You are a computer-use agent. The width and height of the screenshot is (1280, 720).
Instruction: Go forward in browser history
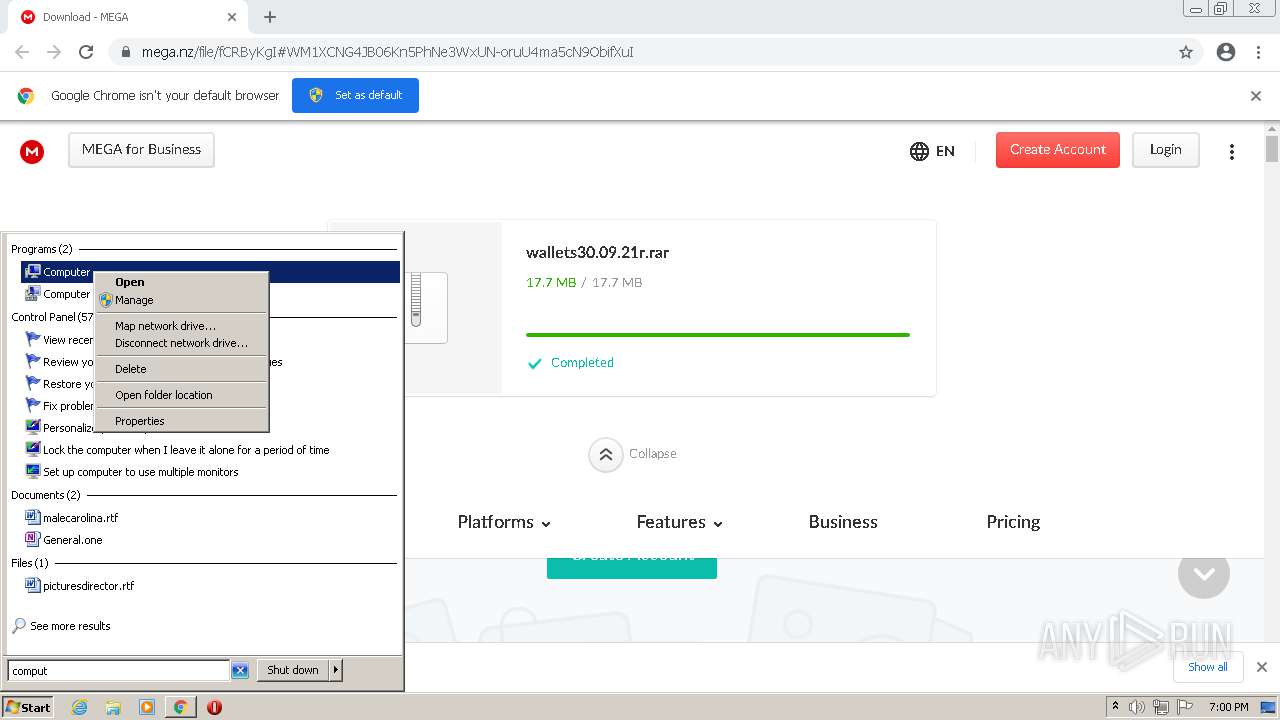[x=54, y=52]
